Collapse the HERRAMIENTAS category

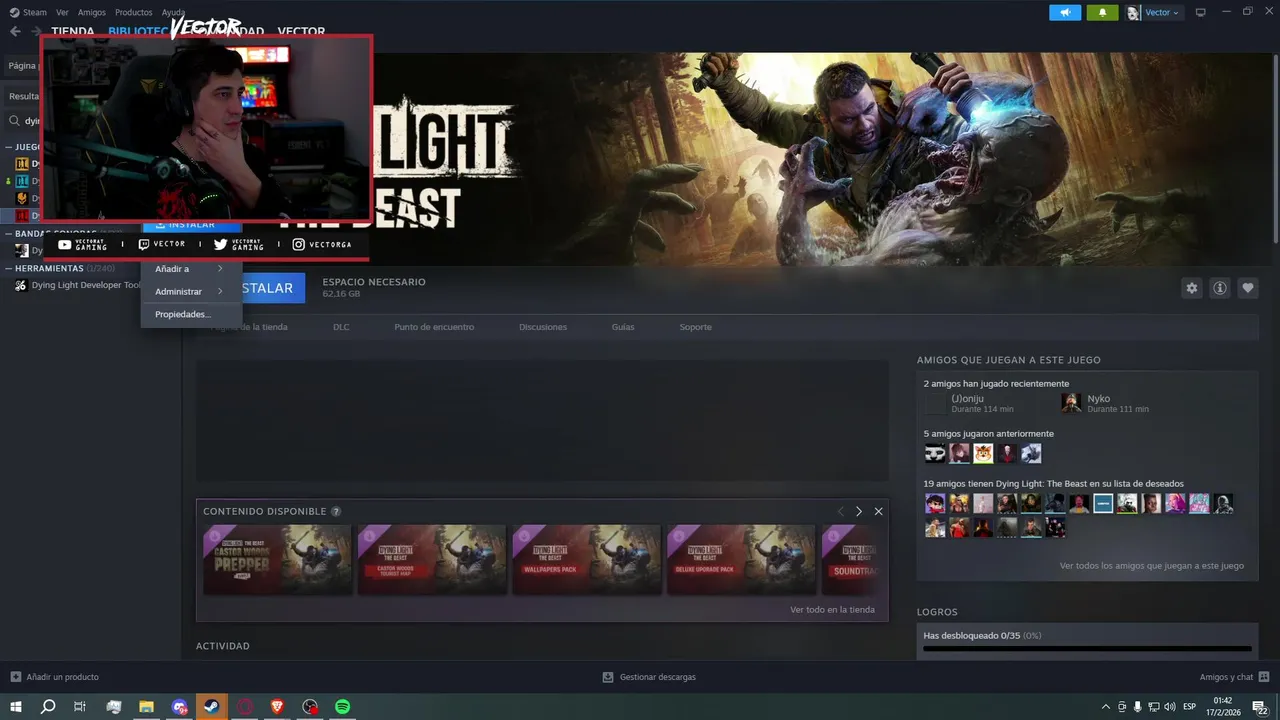pos(8,269)
